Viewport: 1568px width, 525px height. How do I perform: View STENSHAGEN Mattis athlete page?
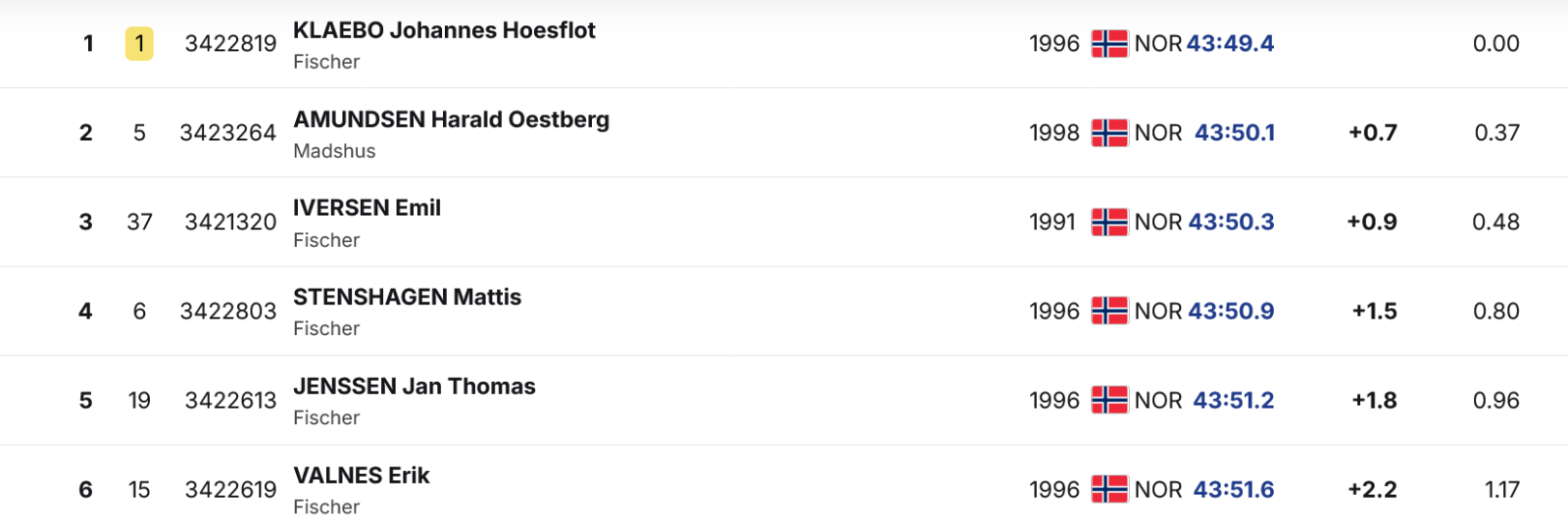(407, 297)
